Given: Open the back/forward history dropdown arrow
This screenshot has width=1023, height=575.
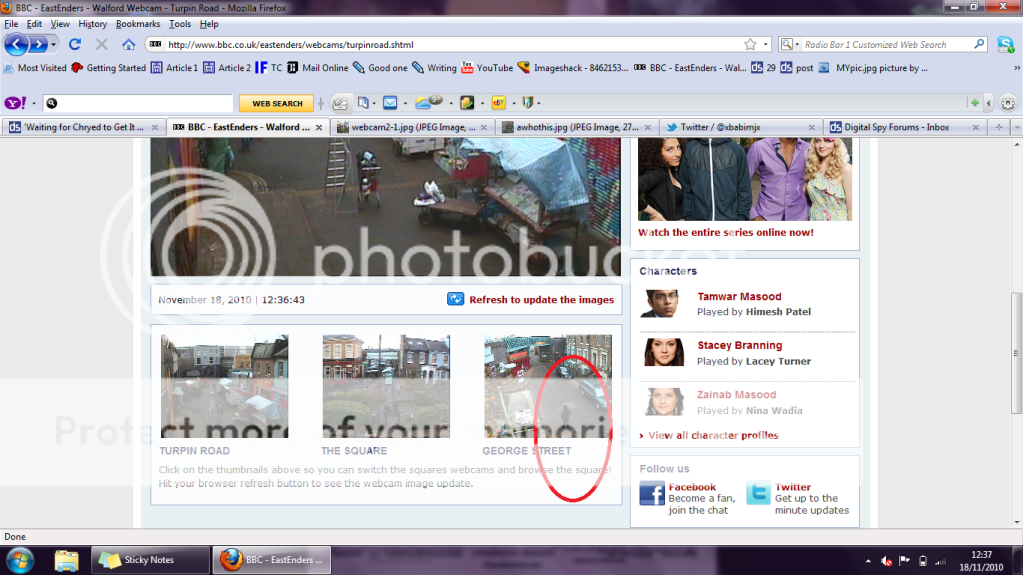Looking at the screenshot, I should (54, 45).
